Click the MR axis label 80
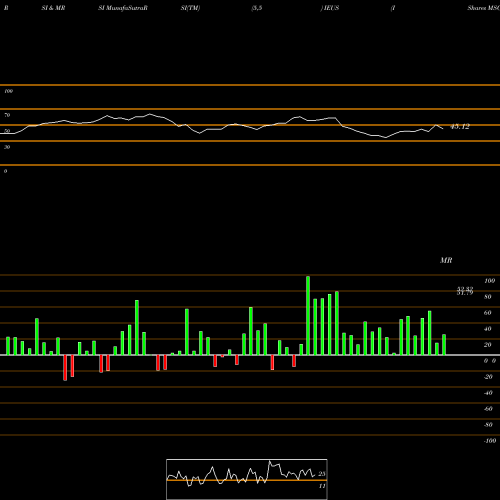The image size is (500, 500). coord(488,297)
